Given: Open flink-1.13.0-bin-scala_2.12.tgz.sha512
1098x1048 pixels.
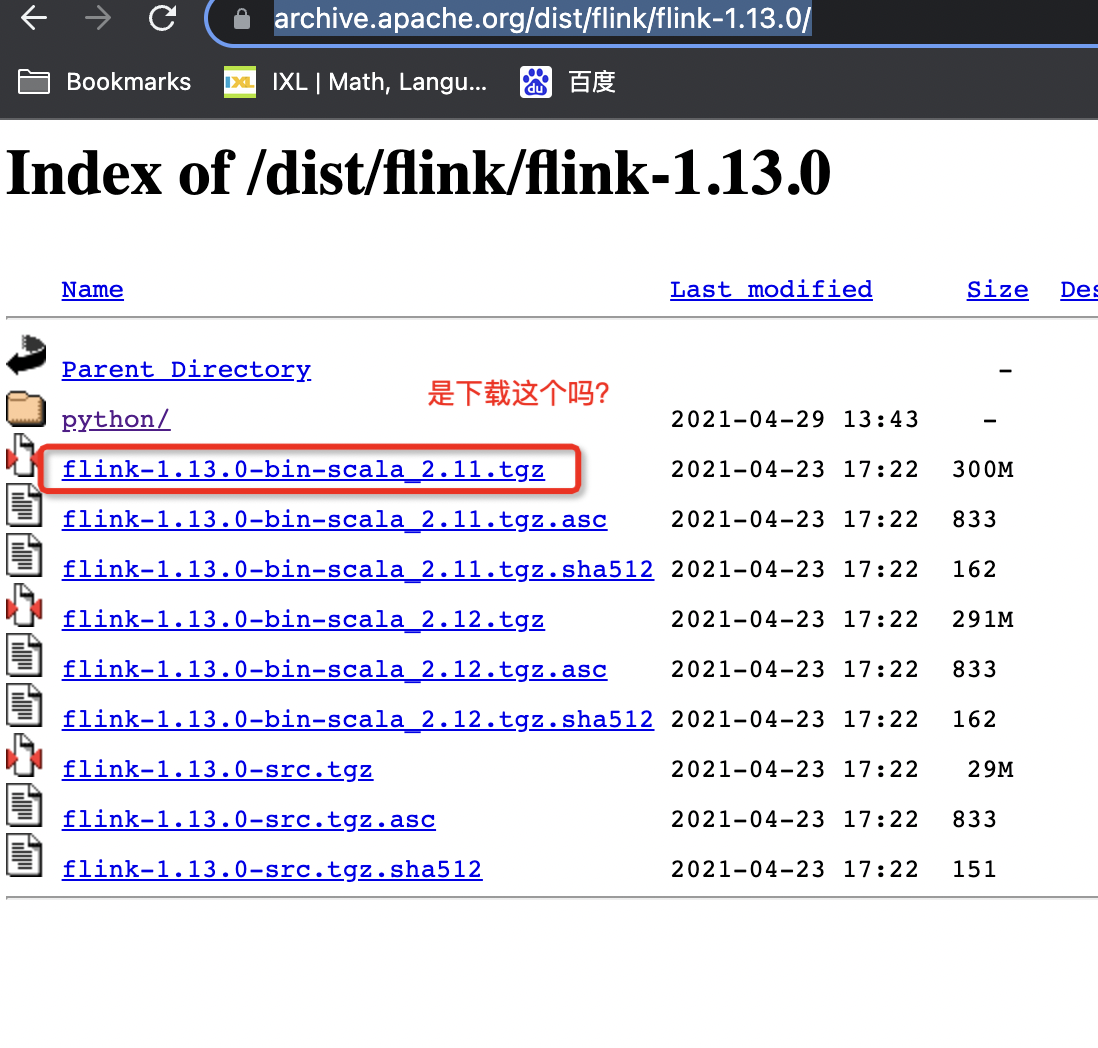Looking at the screenshot, I should click(358, 719).
